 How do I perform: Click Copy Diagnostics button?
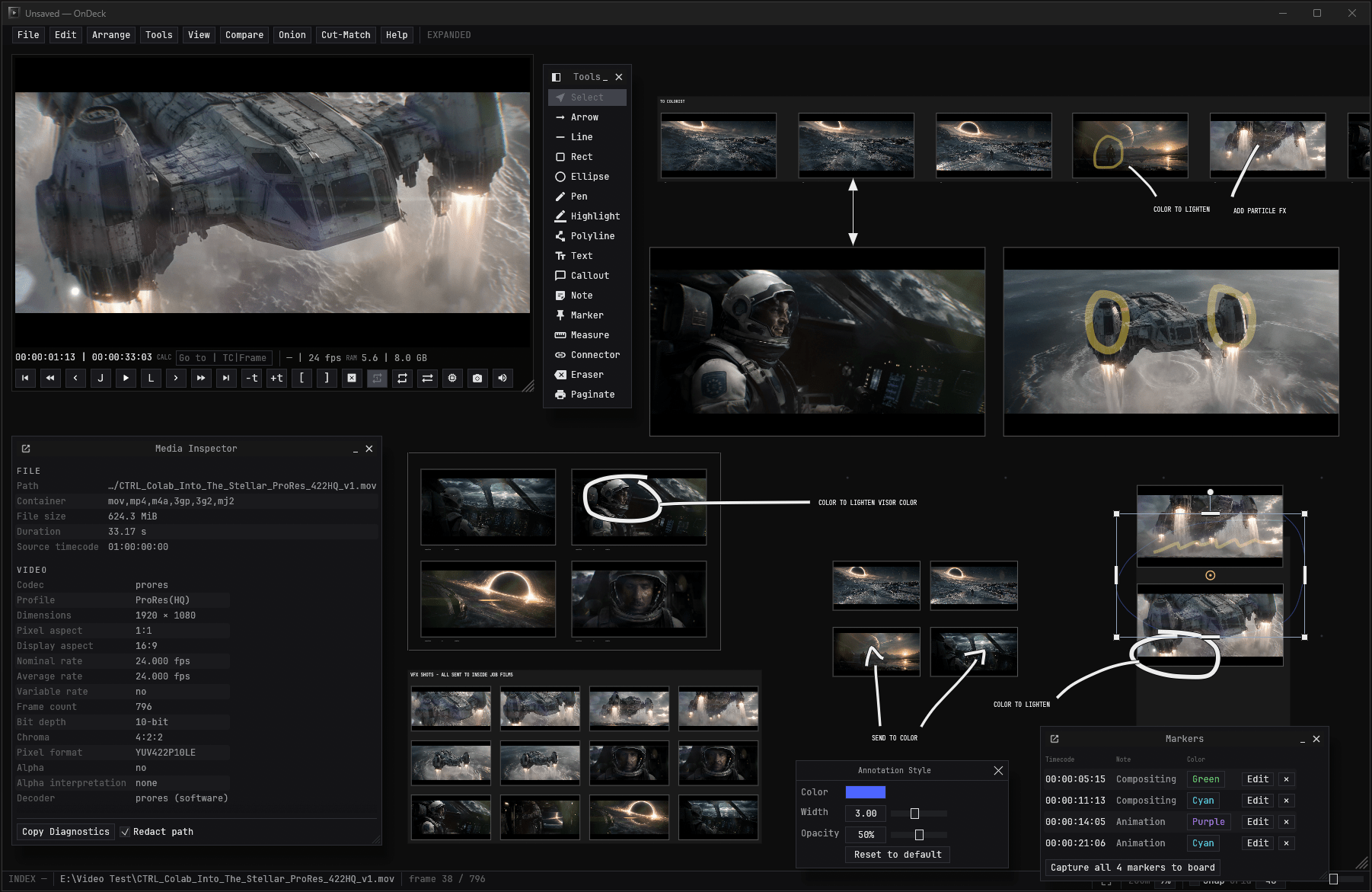65,832
